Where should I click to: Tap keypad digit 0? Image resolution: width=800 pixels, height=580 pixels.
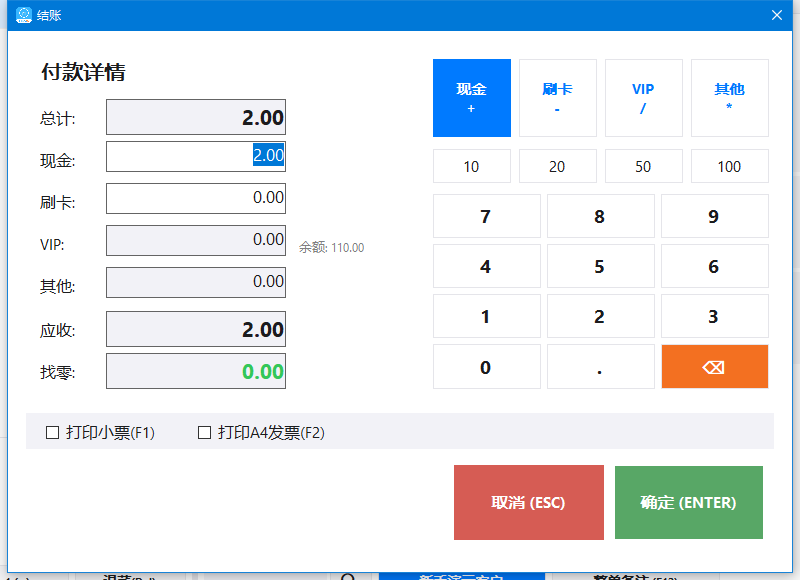[486, 367]
